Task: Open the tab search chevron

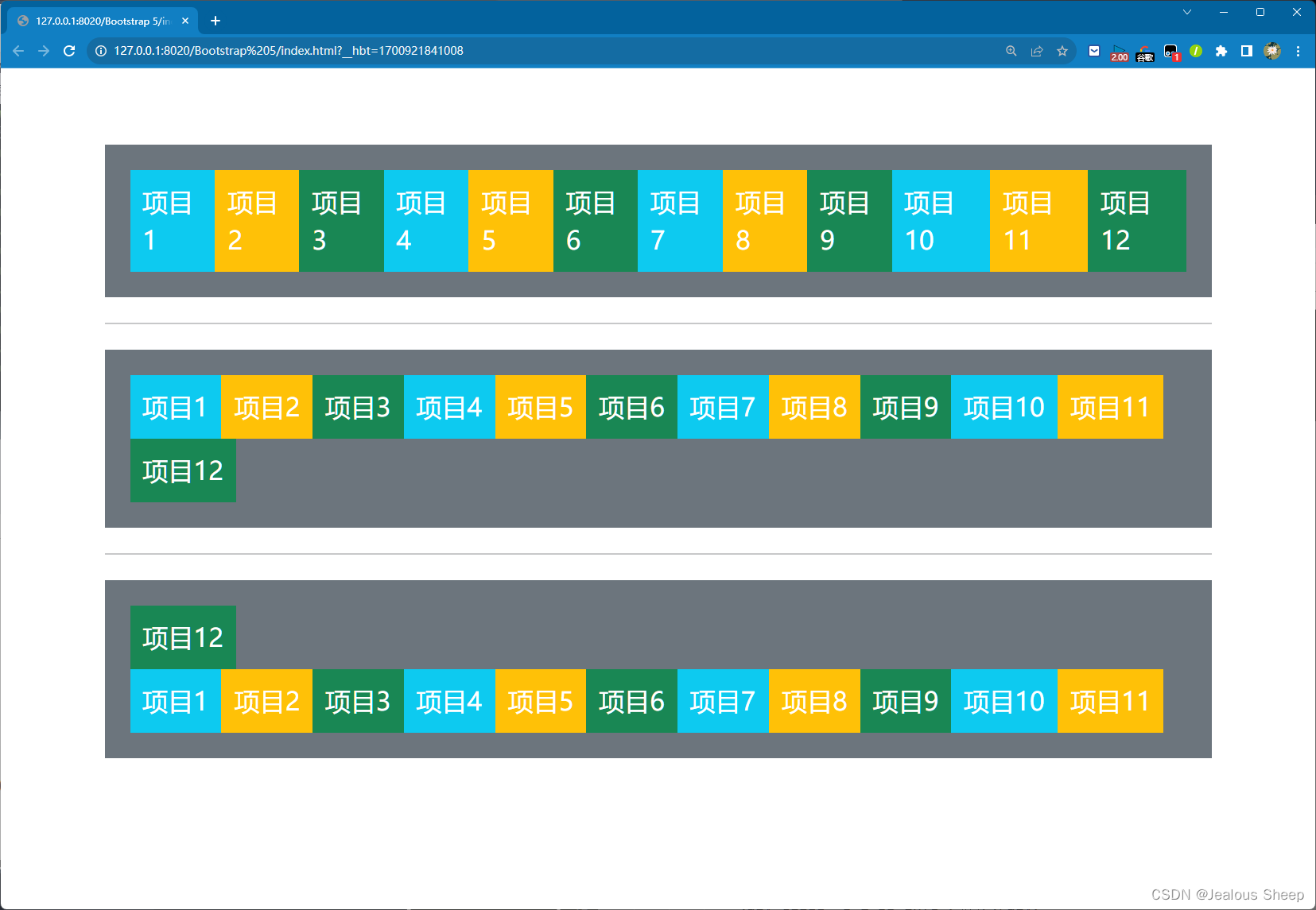Action: (1186, 12)
